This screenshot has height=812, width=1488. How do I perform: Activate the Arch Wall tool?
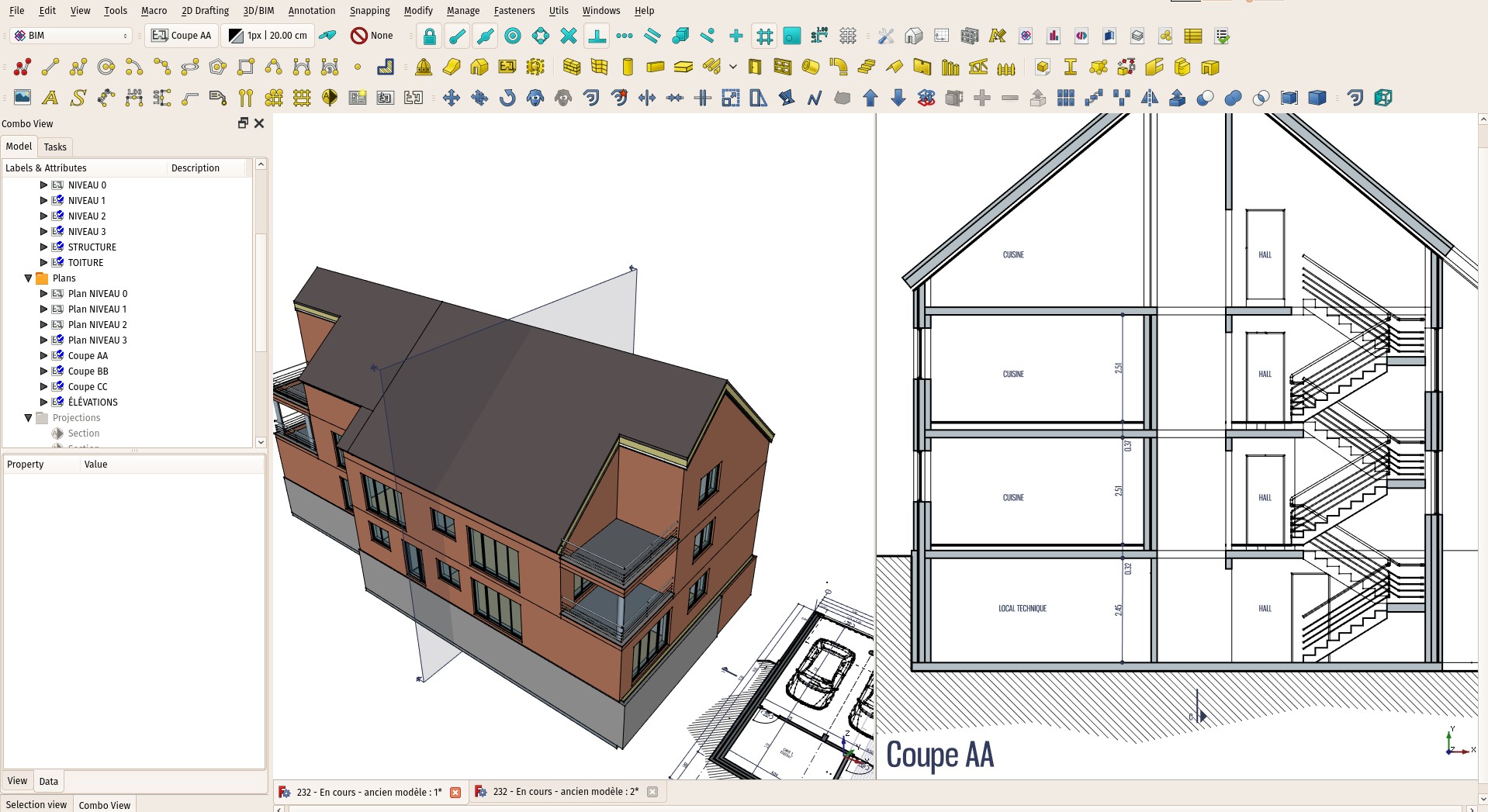[572, 67]
